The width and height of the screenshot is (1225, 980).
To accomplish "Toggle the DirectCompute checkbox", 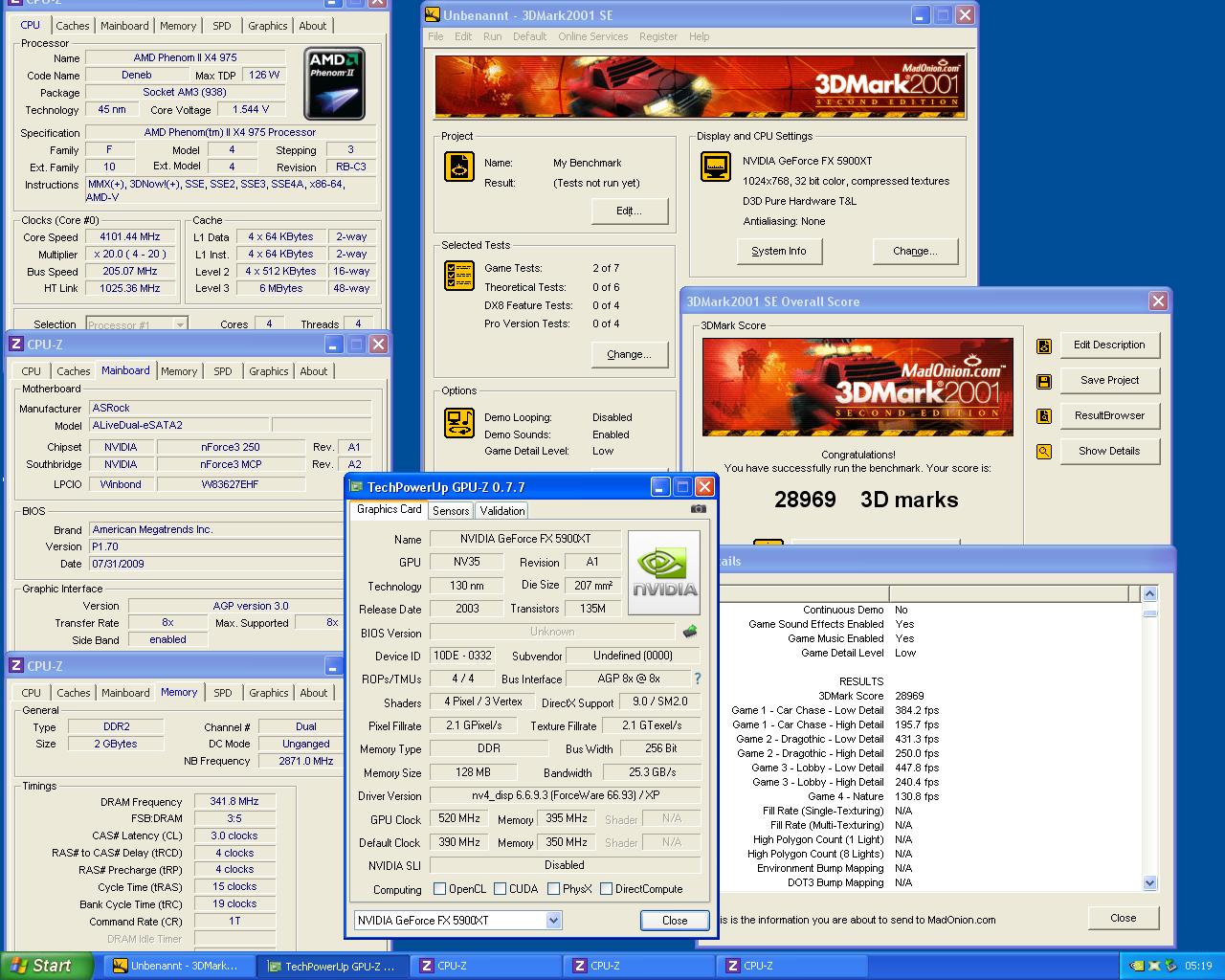I will tap(607, 889).
